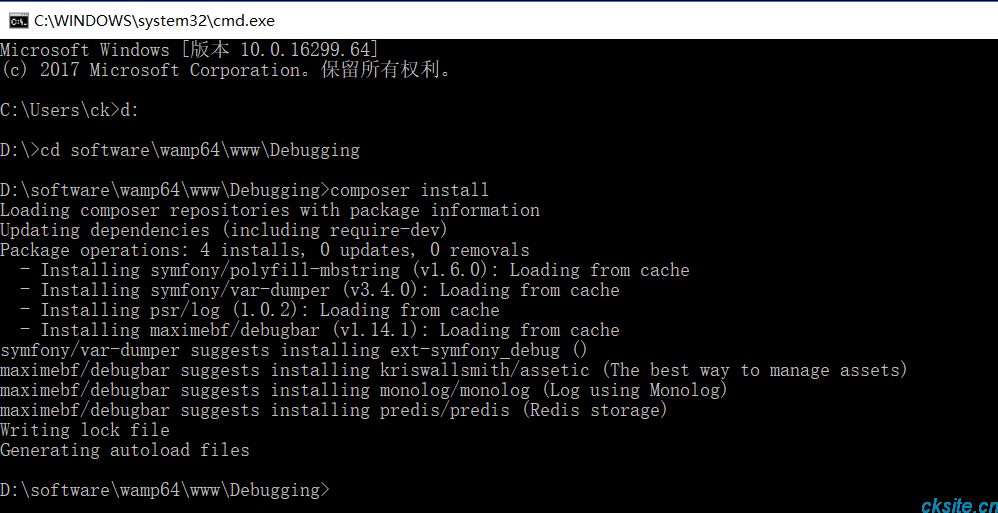The width and height of the screenshot is (998, 513).
Task: Click the cksite.cn watermark link
Action: (960, 505)
